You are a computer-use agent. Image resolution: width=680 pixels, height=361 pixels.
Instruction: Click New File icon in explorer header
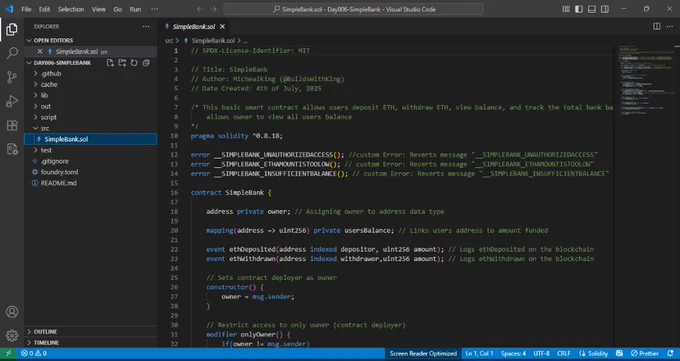coord(110,63)
